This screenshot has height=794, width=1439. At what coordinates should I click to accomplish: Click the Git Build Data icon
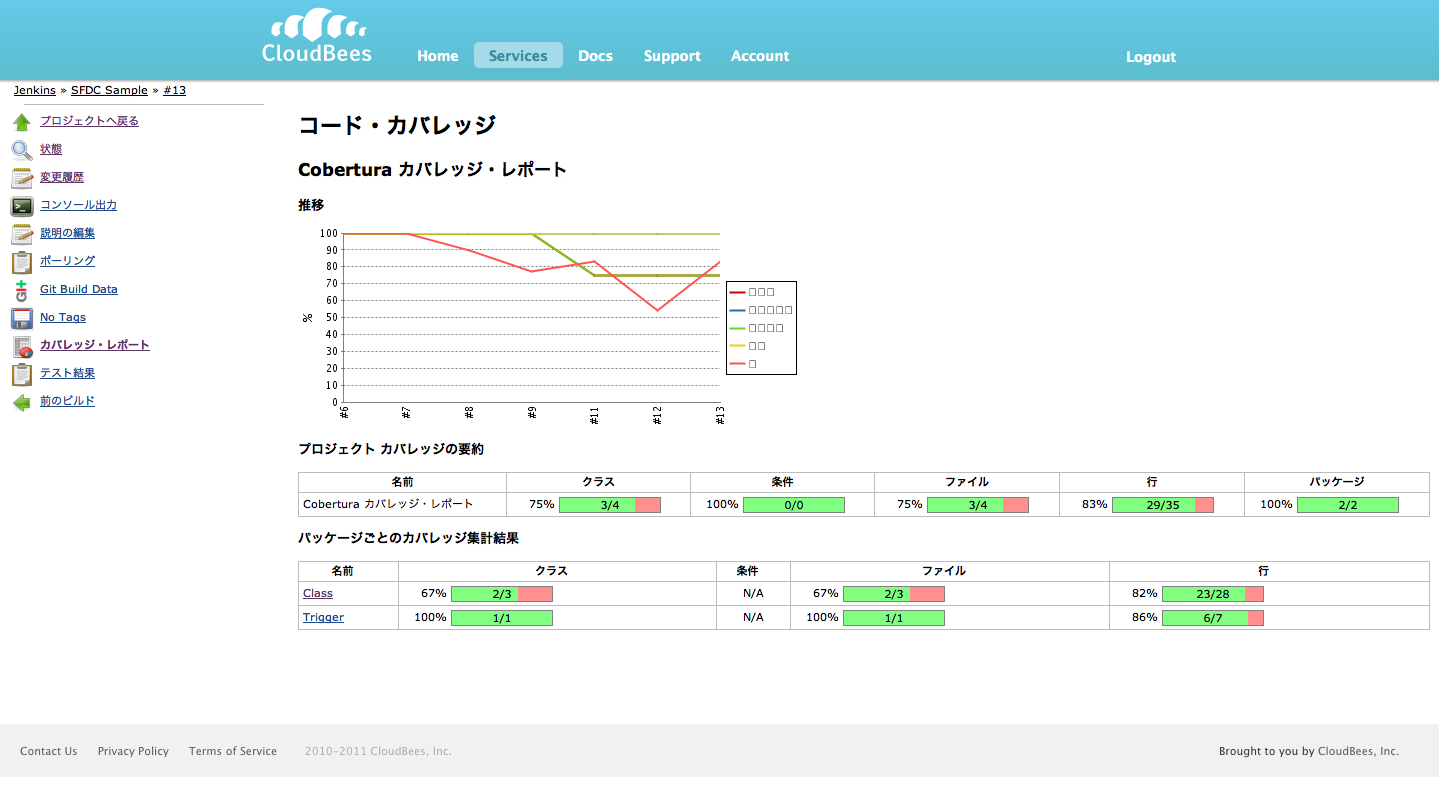21,291
